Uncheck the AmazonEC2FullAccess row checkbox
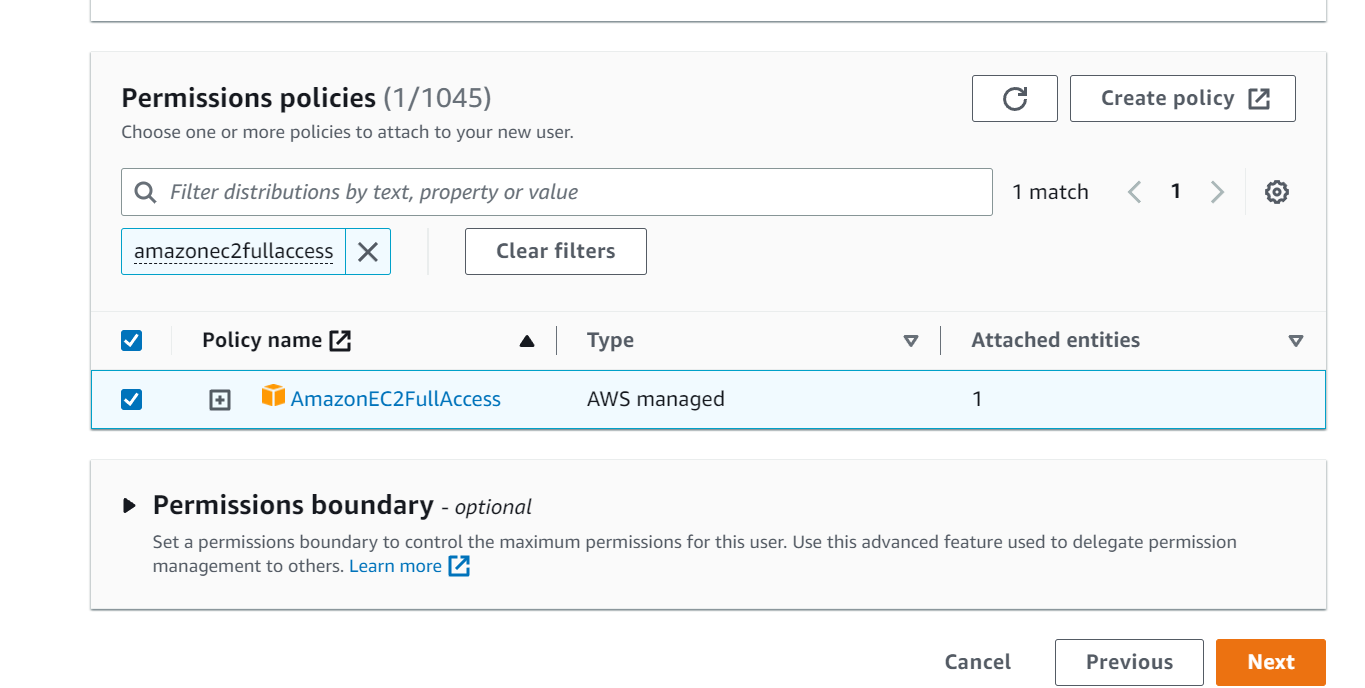Image resolution: width=1365 pixels, height=688 pixels. pos(131,400)
